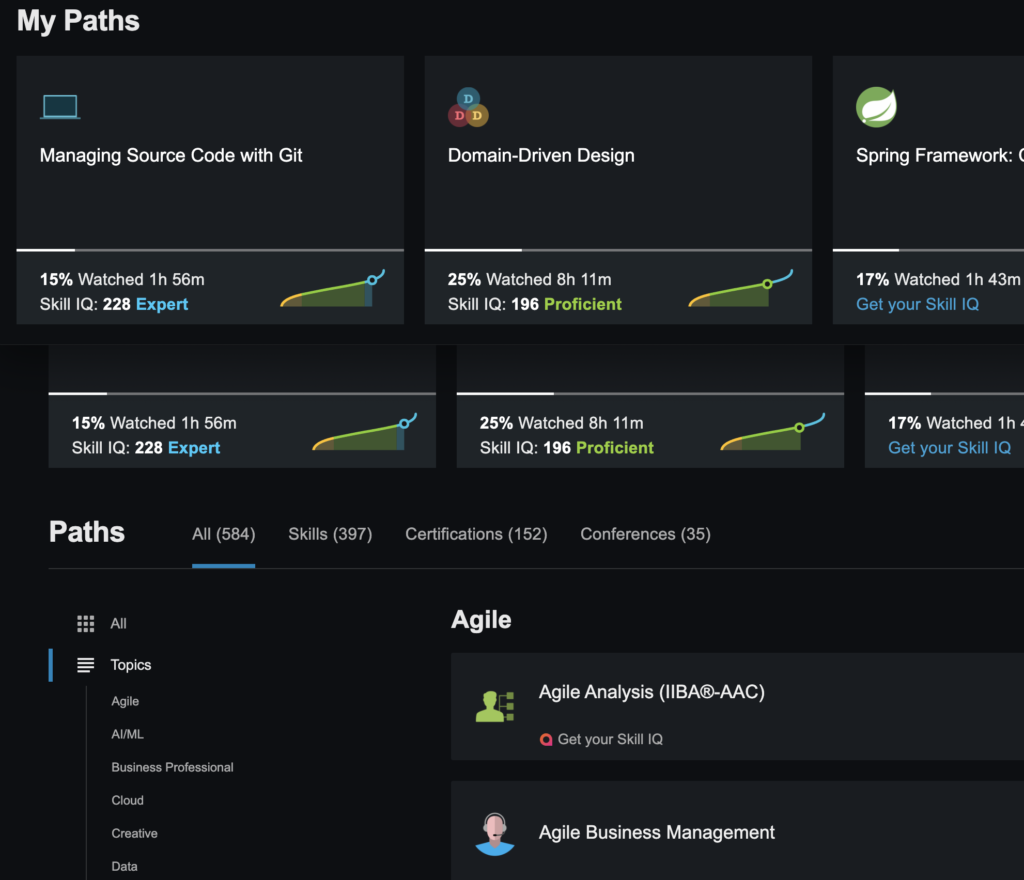Click progress bar under Managing Source Code with Git title
The width and height of the screenshot is (1024, 880).
click(x=210, y=250)
